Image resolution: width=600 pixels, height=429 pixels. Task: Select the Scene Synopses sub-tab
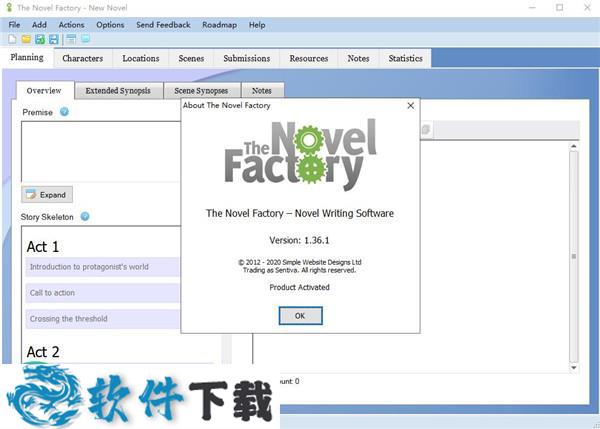[x=201, y=91]
